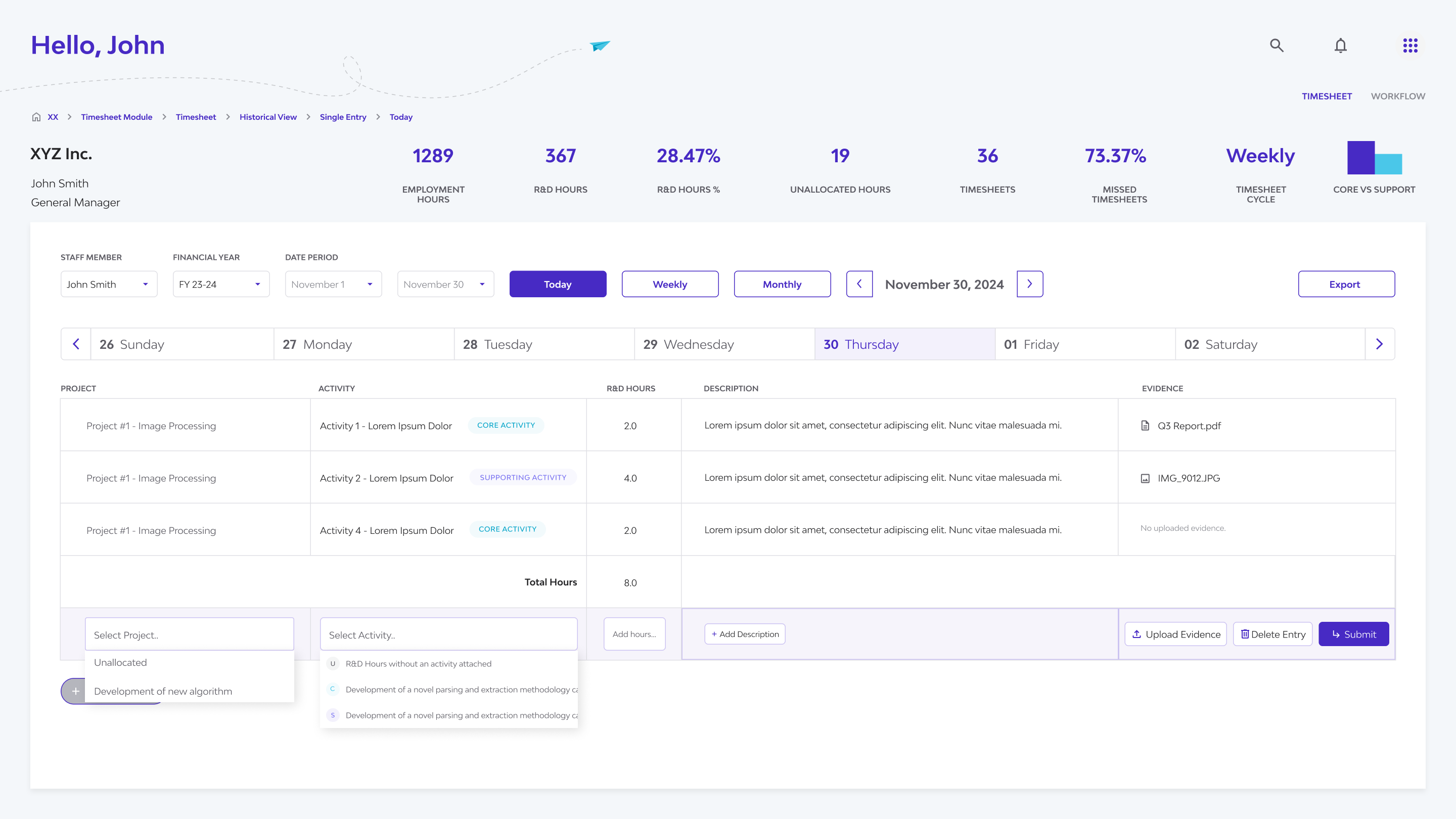Select 29 Wednesday day tab
Screen dimensions: 1456x819
click(x=724, y=344)
